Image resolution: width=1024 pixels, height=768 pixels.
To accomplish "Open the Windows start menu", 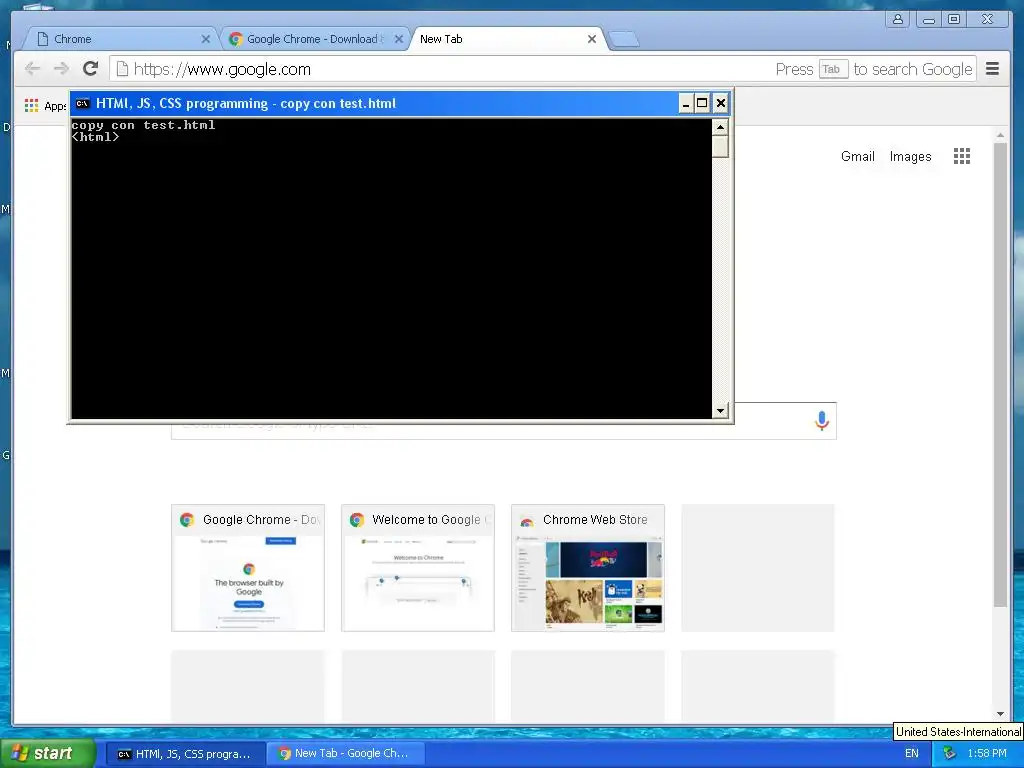I will 47,754.
